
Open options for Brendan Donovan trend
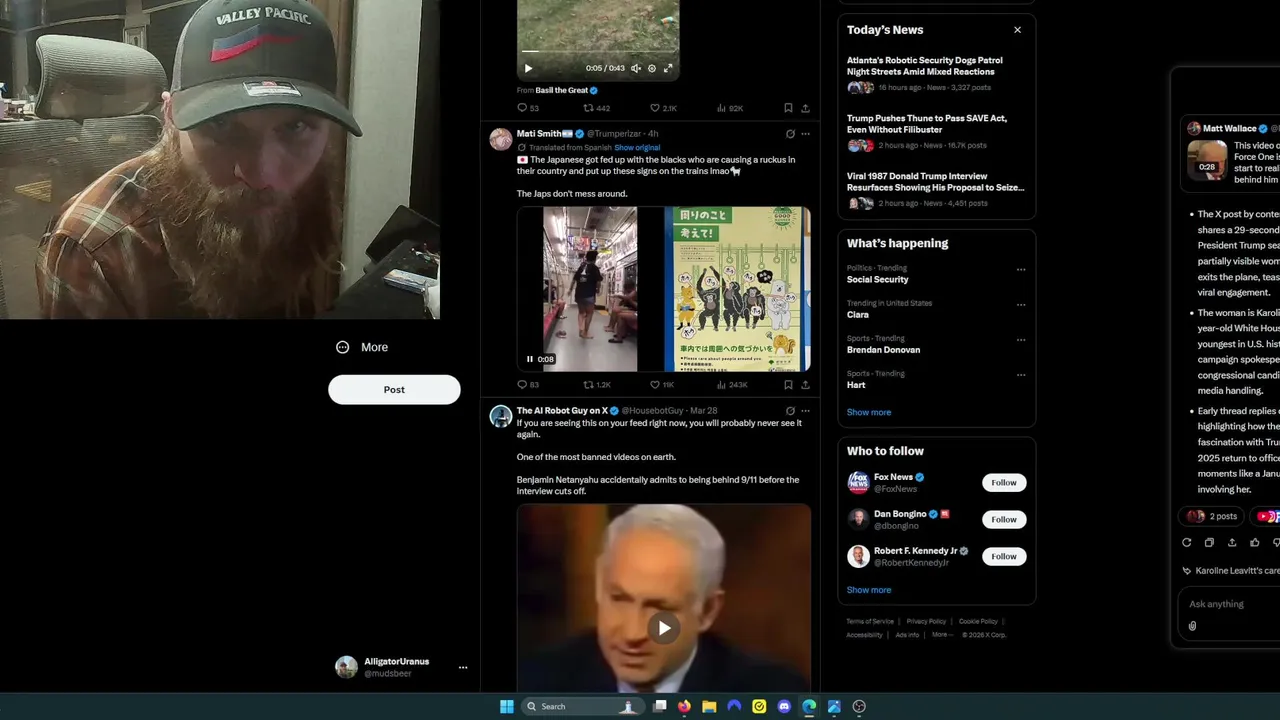(x=1021, y=339)
